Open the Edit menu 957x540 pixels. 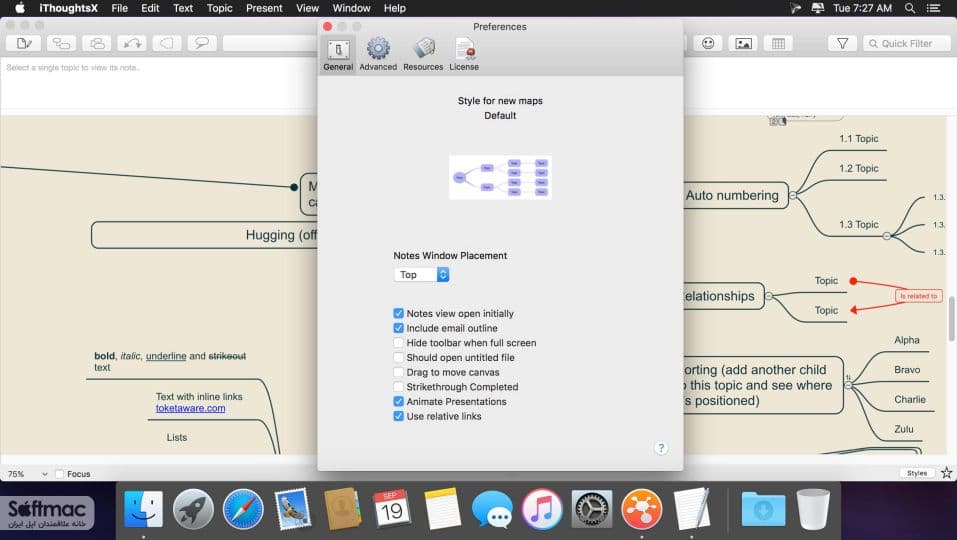tap(150, 8)
